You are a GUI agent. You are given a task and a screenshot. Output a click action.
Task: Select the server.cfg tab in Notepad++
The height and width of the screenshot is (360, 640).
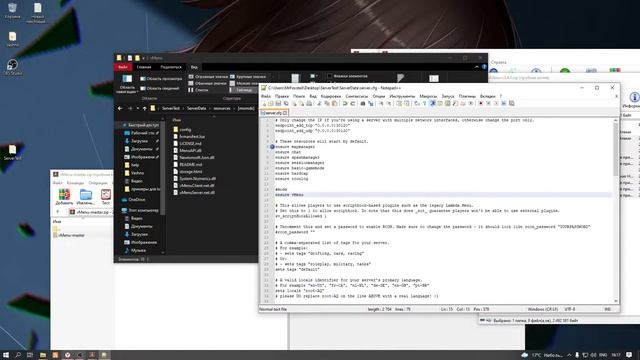tap(274, 113)
